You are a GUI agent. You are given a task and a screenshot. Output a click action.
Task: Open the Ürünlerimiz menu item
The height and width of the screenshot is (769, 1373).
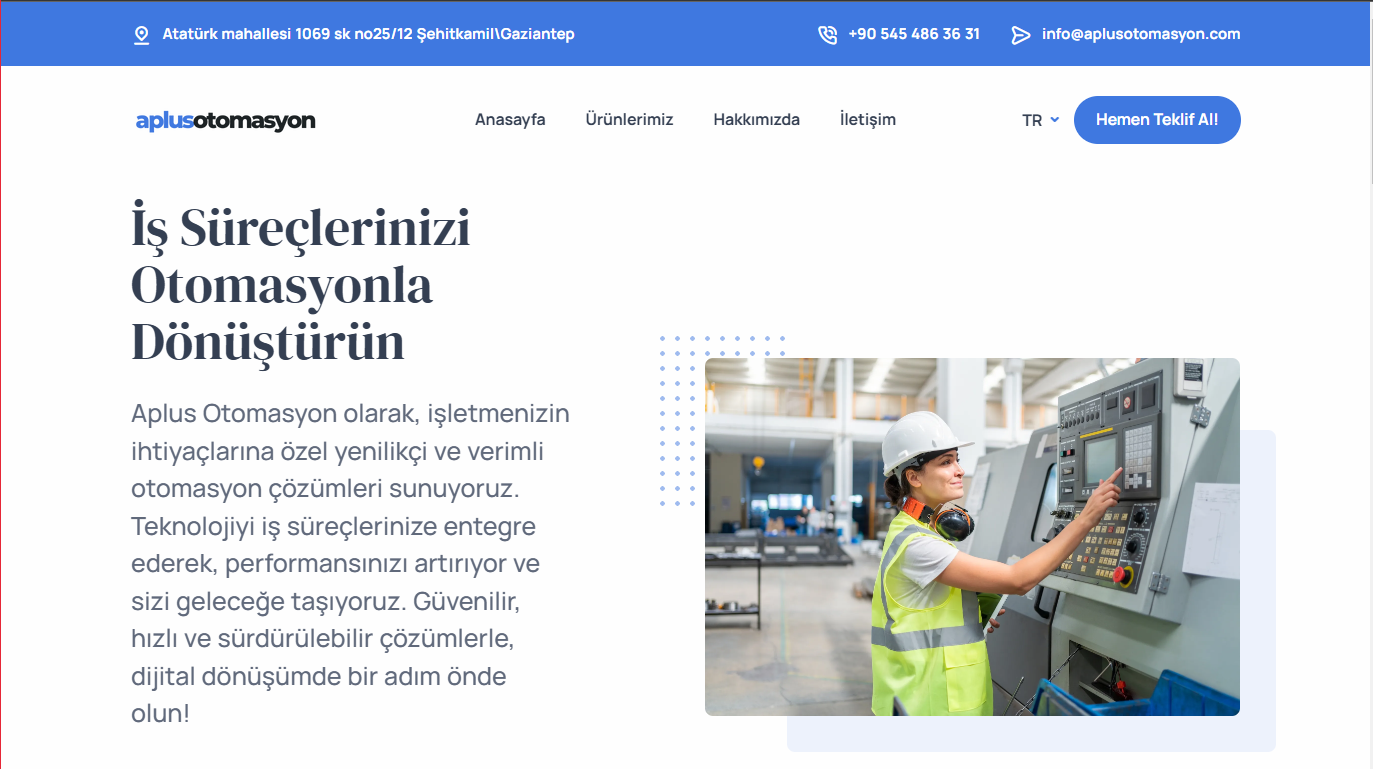(x=629, y=120)
